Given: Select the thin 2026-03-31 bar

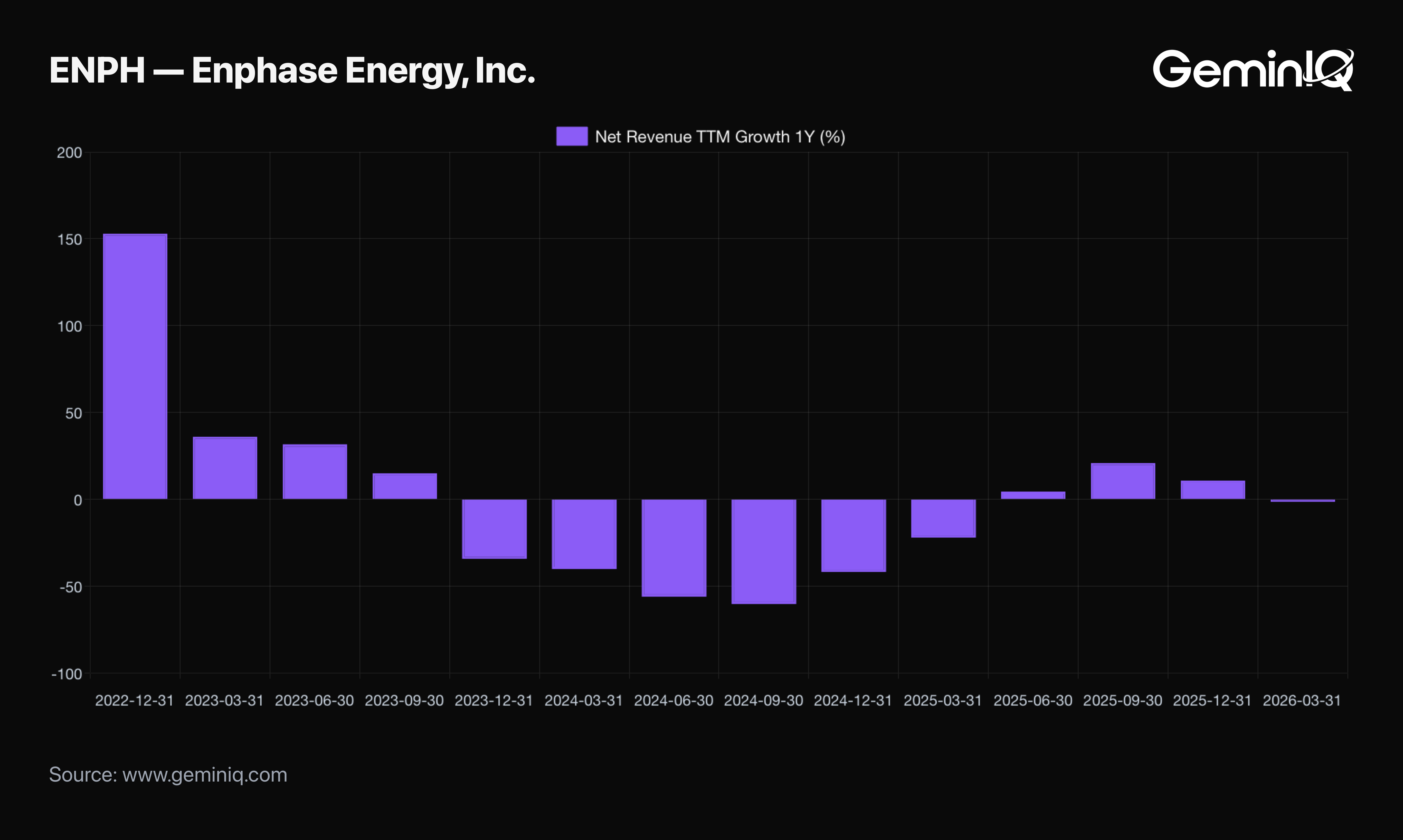Looking at the screenshot, I should click(1303, 500).
